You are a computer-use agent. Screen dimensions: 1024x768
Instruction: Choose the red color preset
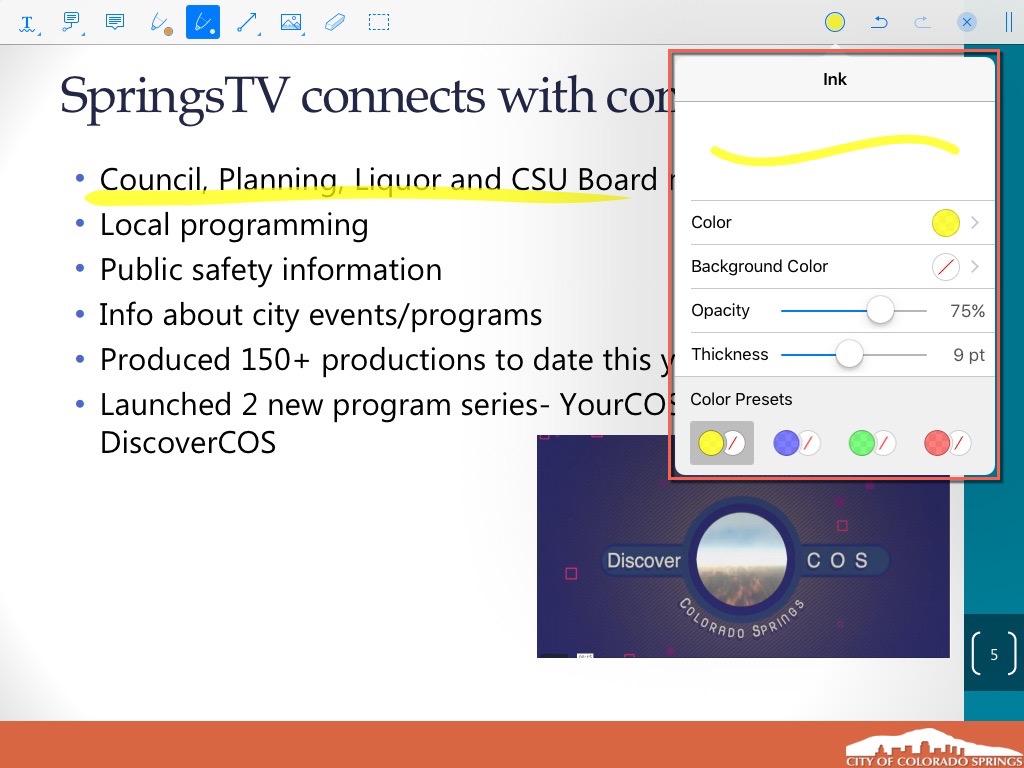click(x=947, y=443)
